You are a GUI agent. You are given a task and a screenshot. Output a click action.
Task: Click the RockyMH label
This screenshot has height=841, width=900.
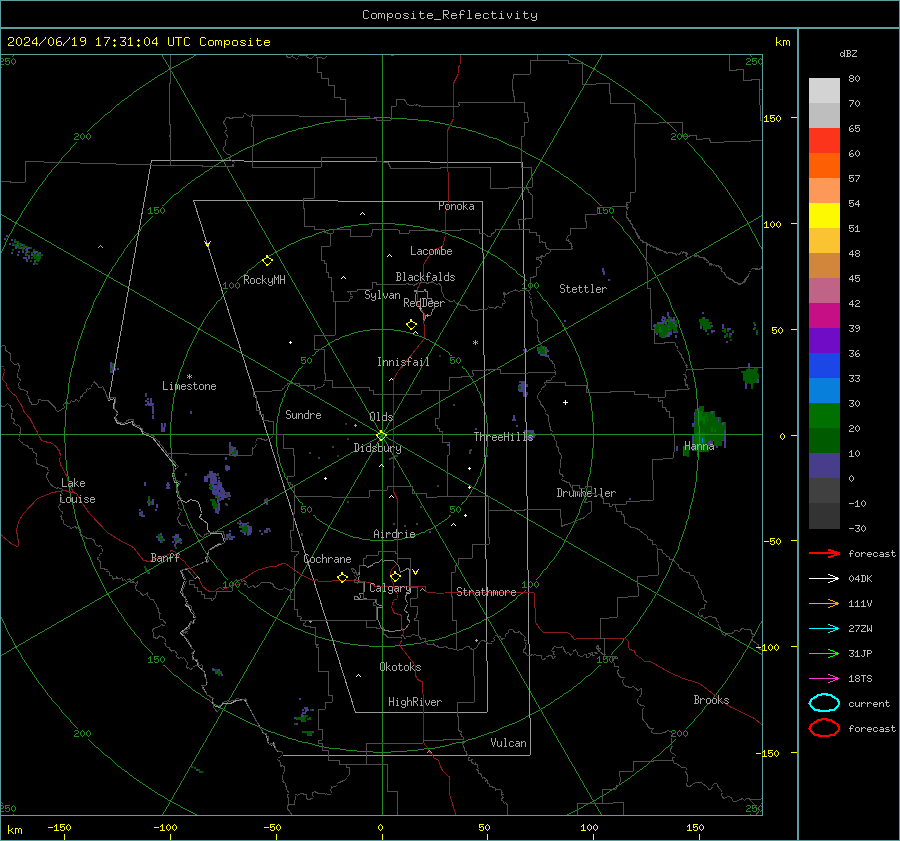pos(264,280)
